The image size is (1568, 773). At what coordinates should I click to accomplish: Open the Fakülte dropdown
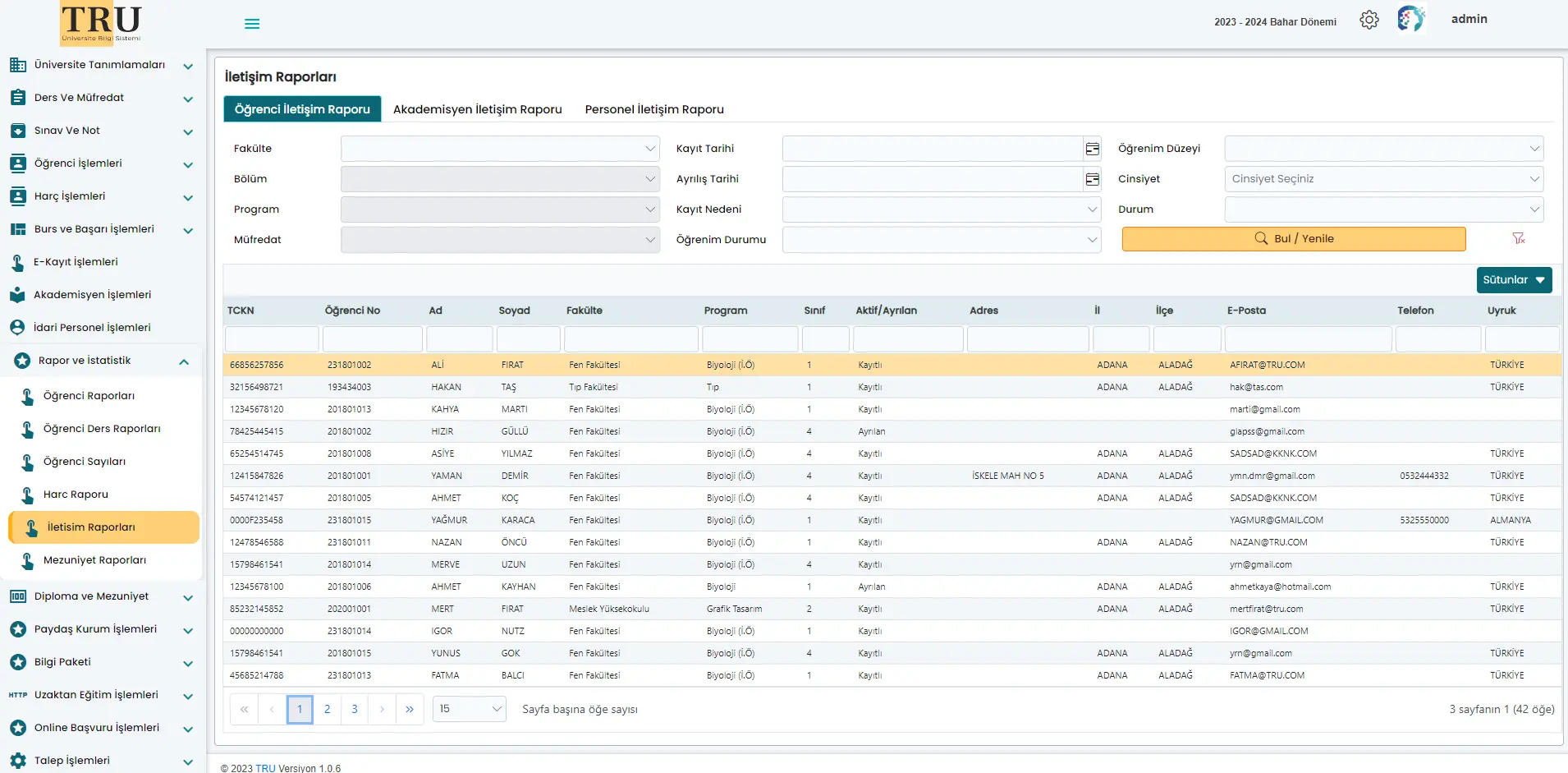(500, 149)
